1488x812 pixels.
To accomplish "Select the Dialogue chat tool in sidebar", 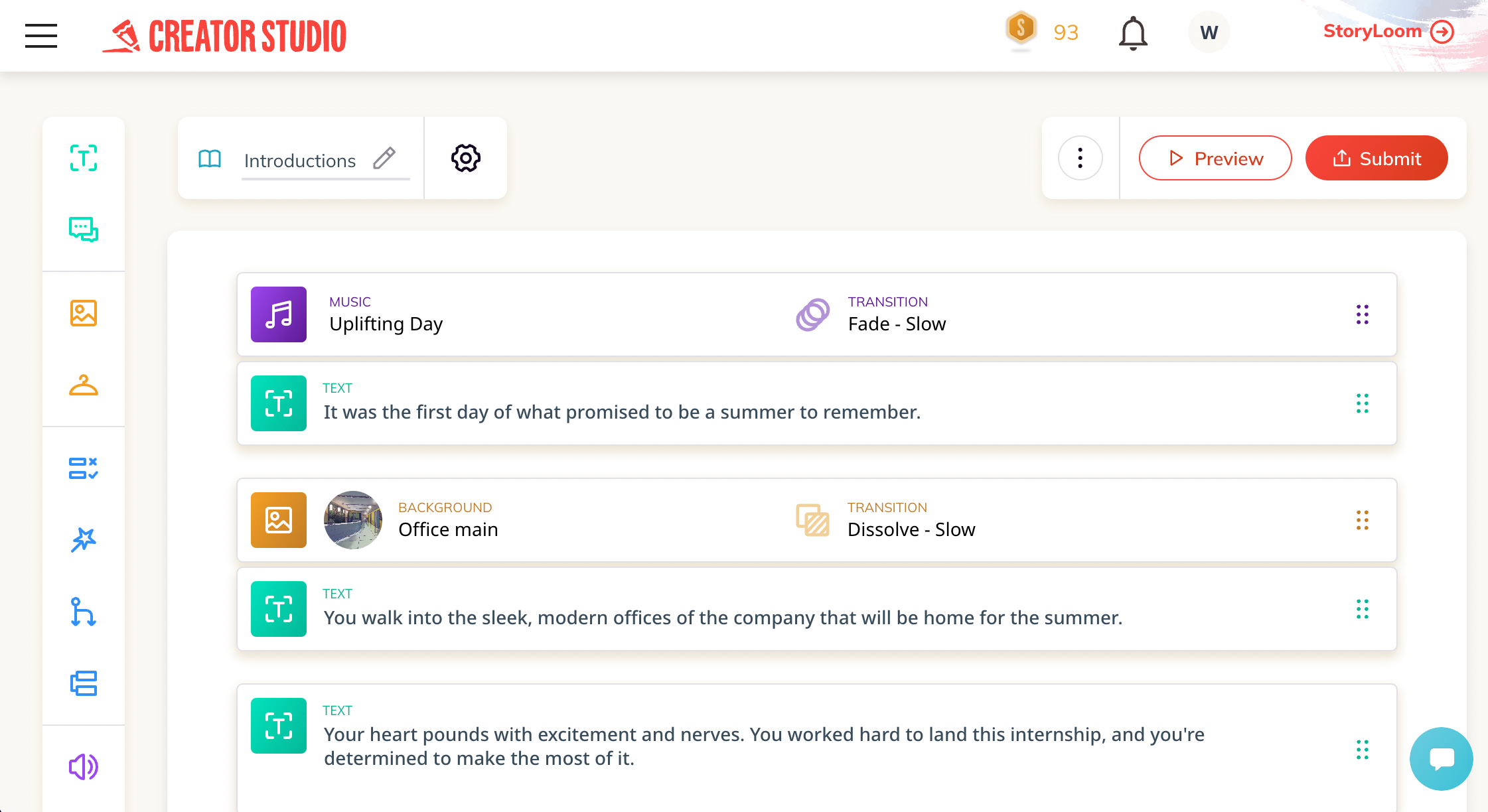I will 84,230.
